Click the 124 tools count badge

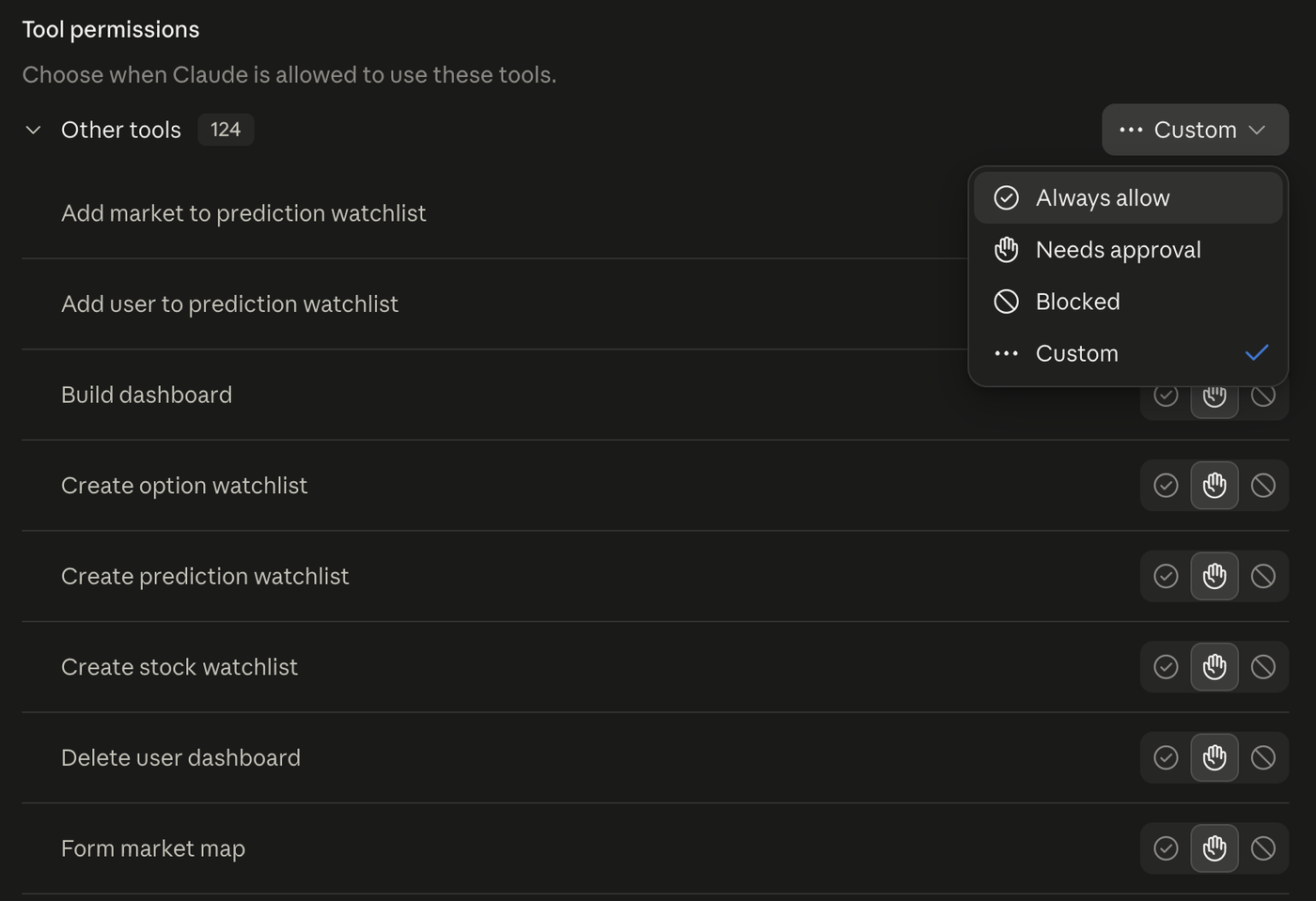pyautogui.click(x=226, y=130)
